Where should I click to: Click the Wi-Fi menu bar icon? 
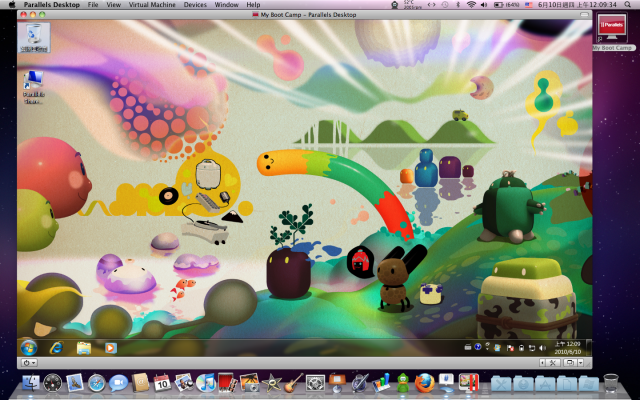[471, 5]
